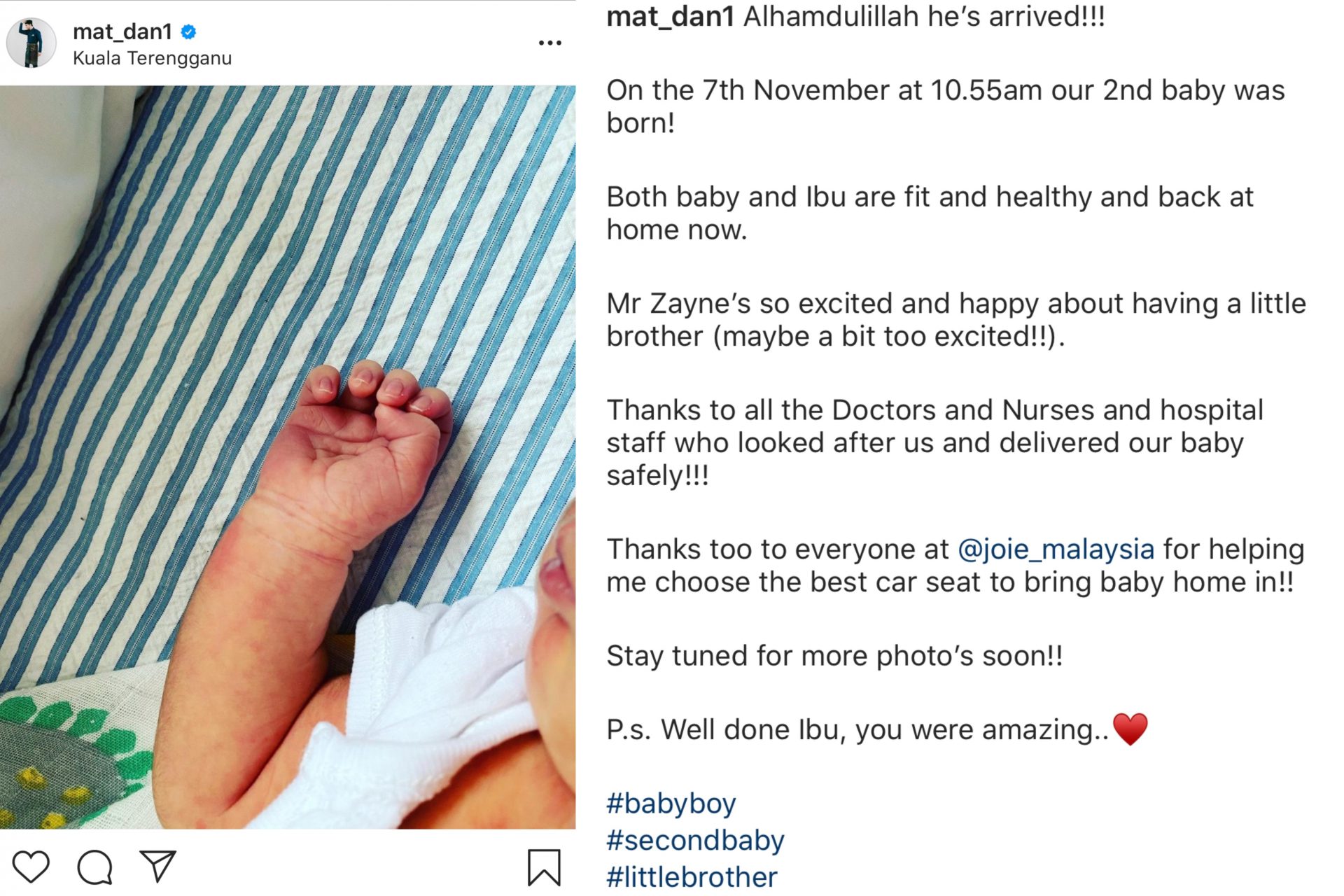Click the caption line 'Alhamdulillah he's arrived!!!'
The height and width of the screenshot is (896, 1344).
click(924, 17)
